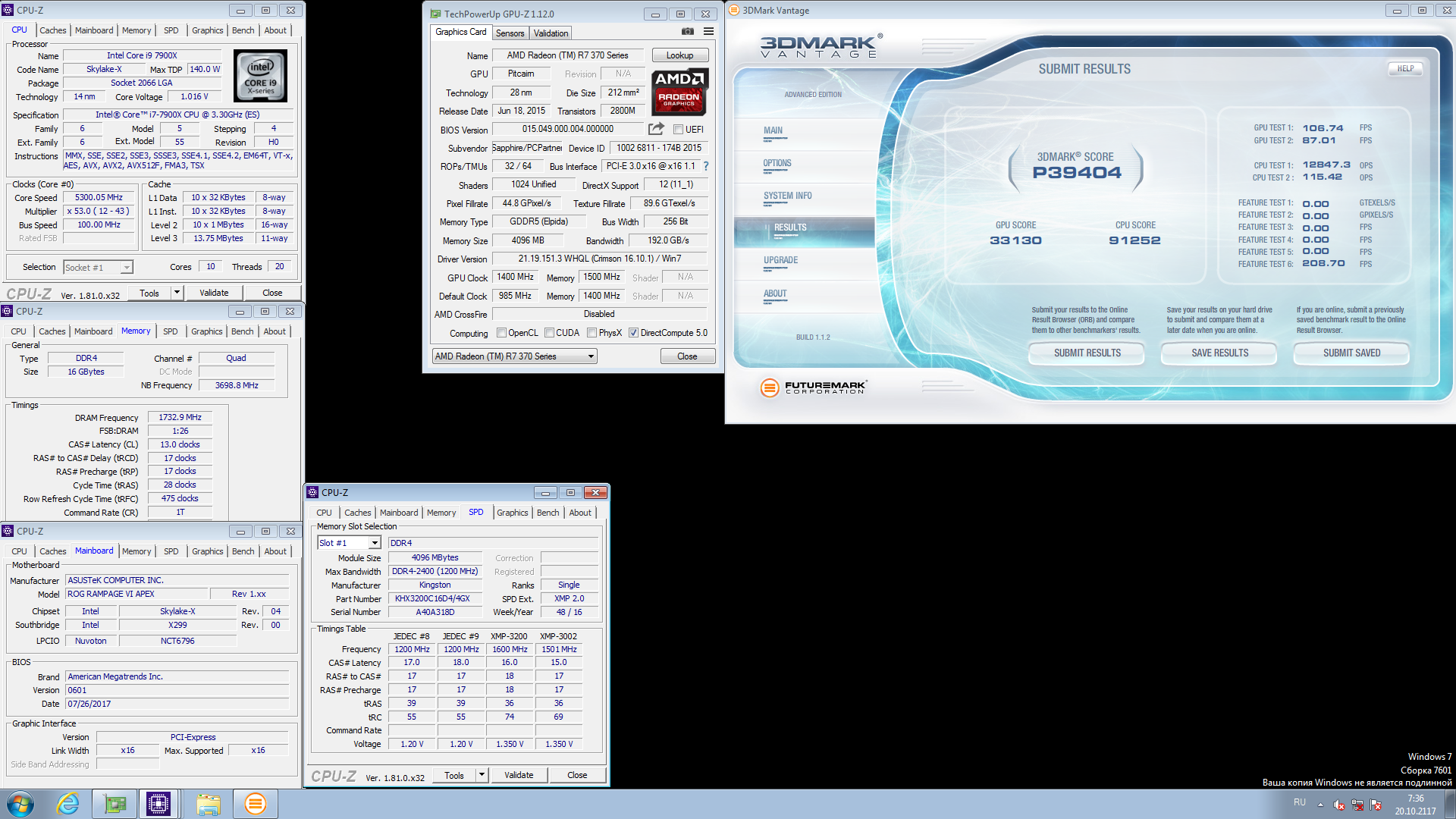Click the HELP button in 3DMark
The image size is (1456, 819).
click(1405, 68)
